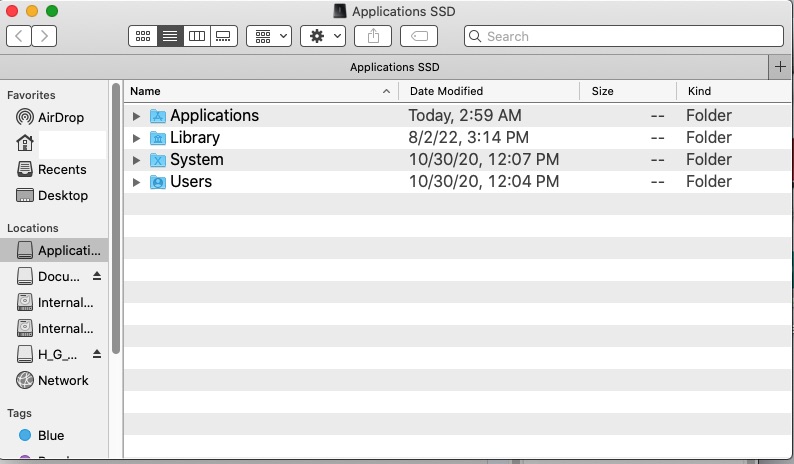Select the System folder icon

pos(158,160)
